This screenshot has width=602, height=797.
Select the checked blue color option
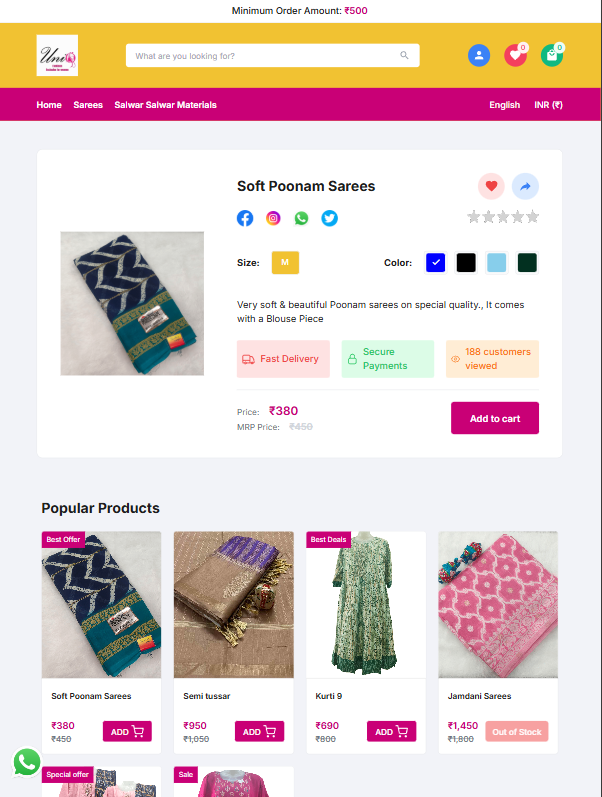tap(435, 263)
